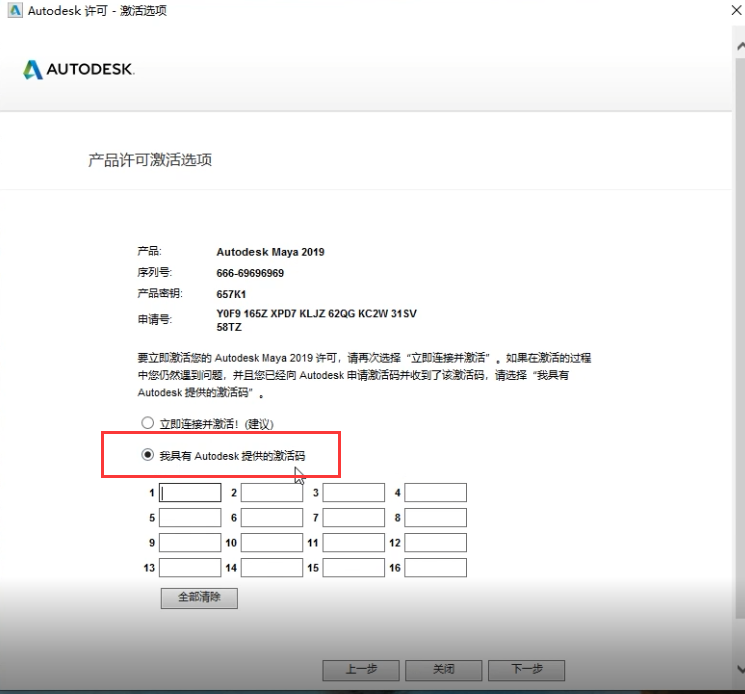This screenshot has height=694, width=745.
Task: Click request code line starting Y0F9 165Z
Action: tap(316, 314)
